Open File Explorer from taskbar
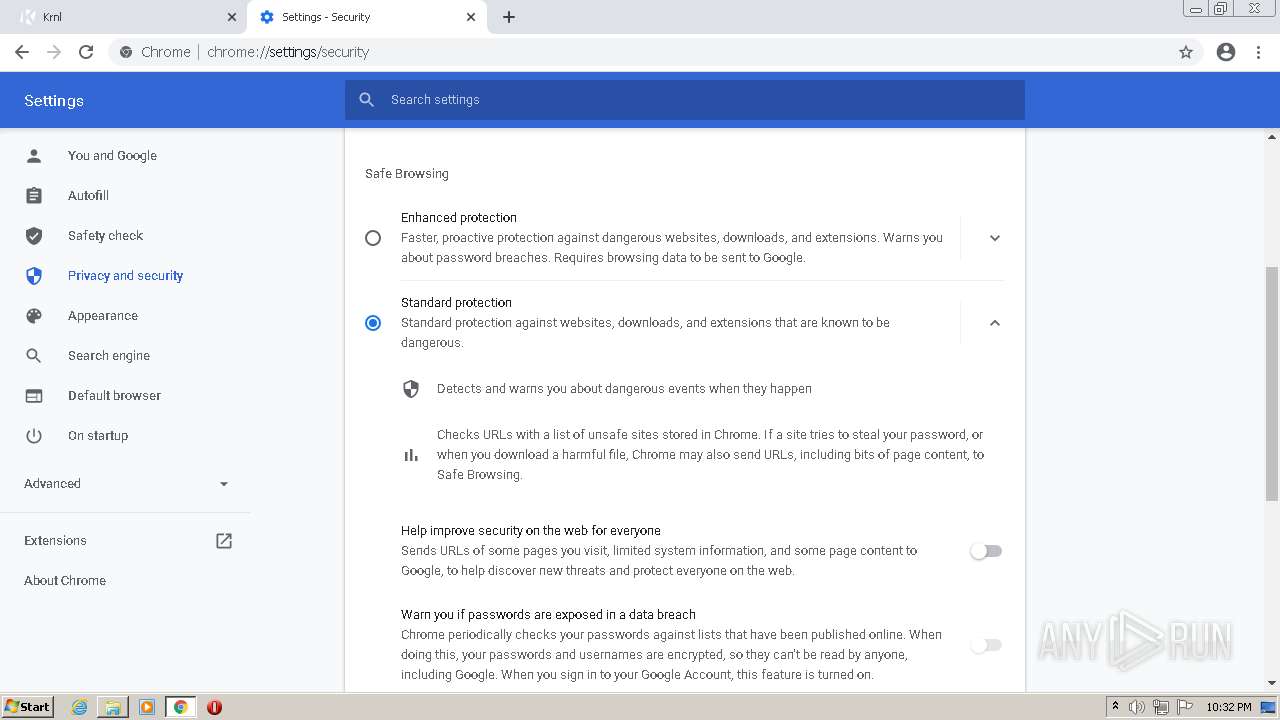Viewport: 1280px width, 720px height. tap(113, 707)
